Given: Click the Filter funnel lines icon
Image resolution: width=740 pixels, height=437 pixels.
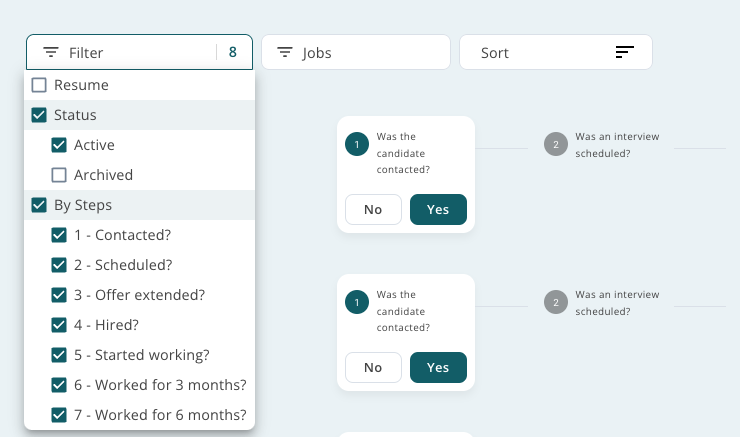Looking at the screenshot, I should (50, 52).
